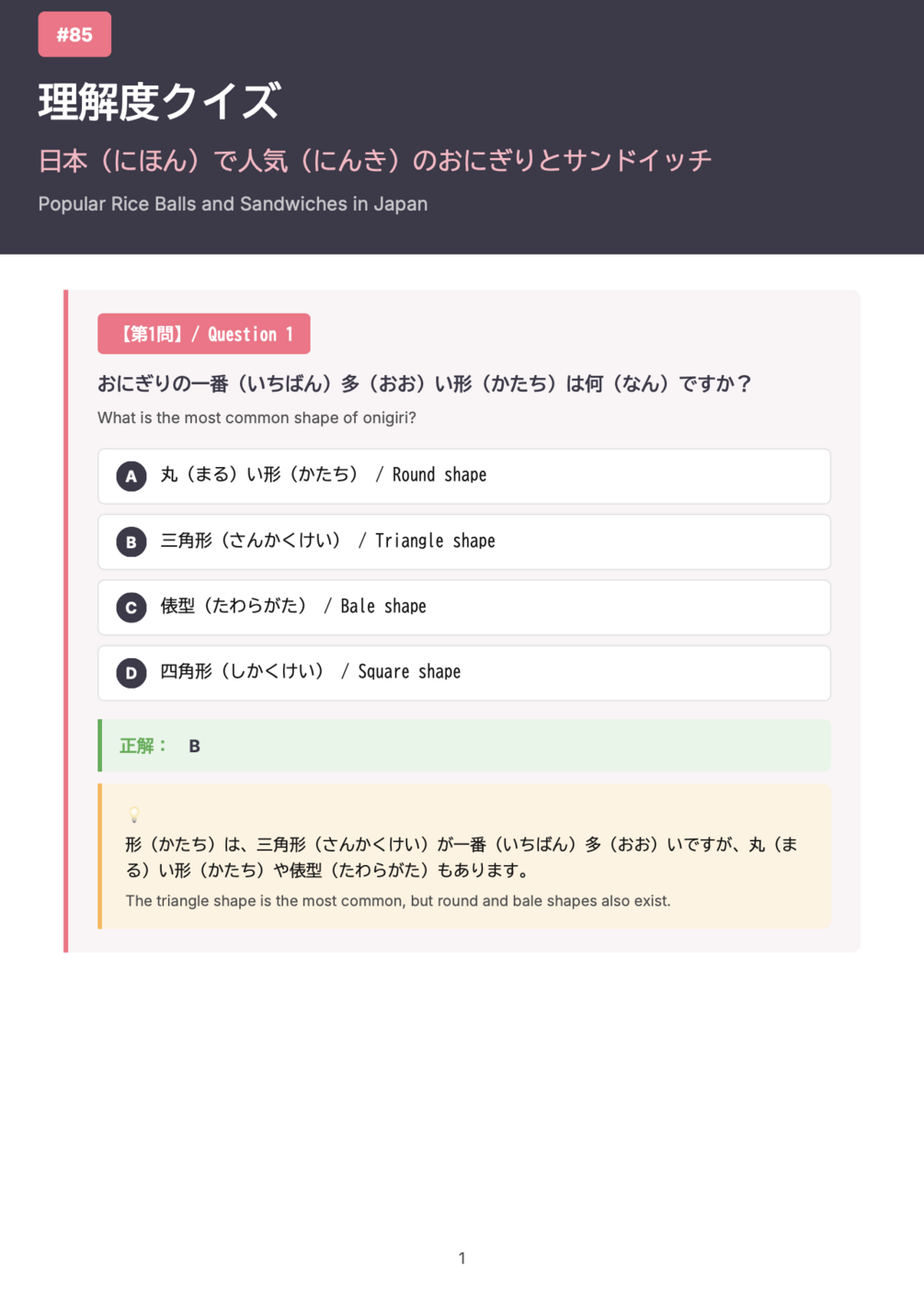Click the English explanation about triangle shape
Viewport: 924px width, 1312px height.
pyautogui.click(x=398, y=901)
